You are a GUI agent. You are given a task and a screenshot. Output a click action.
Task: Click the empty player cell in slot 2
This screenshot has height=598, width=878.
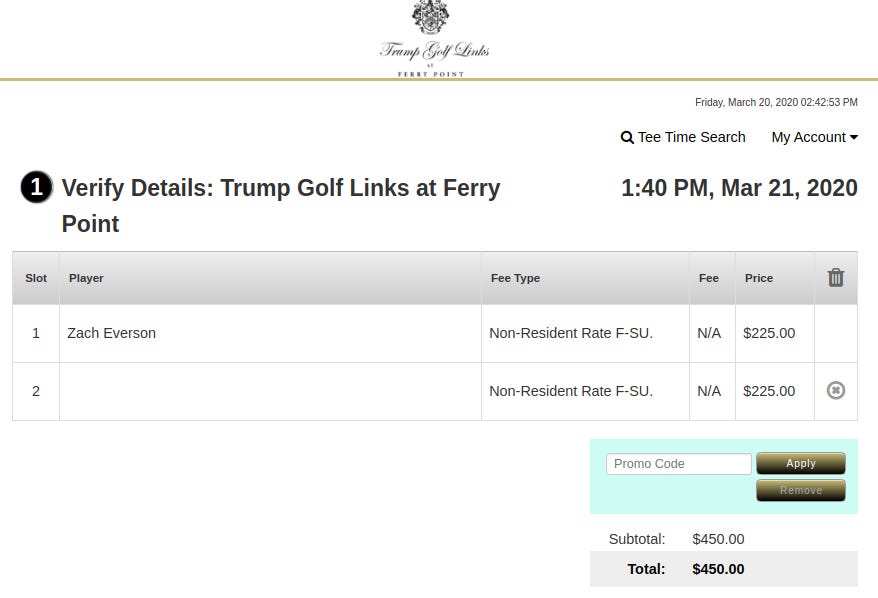pyautogui.click(x=270, y=391)
